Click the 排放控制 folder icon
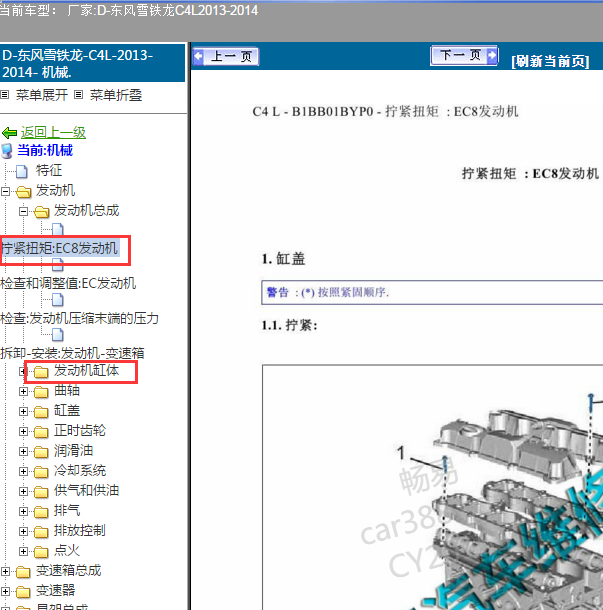The width and height of the screenshot is (603, 610). click(x=41, y=532)
